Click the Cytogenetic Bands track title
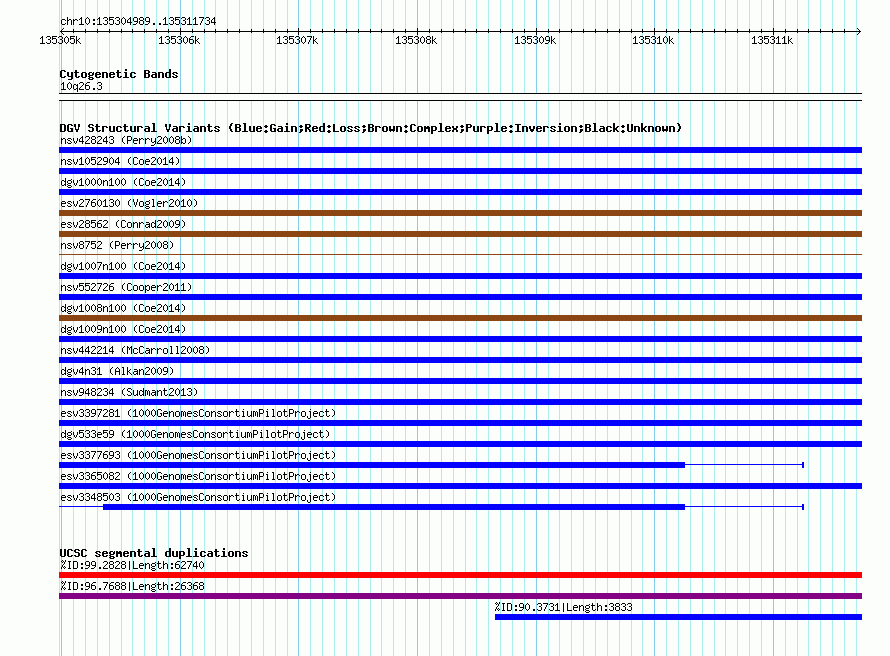The height and width of the screenshot is (656, 890). (119, 74)
